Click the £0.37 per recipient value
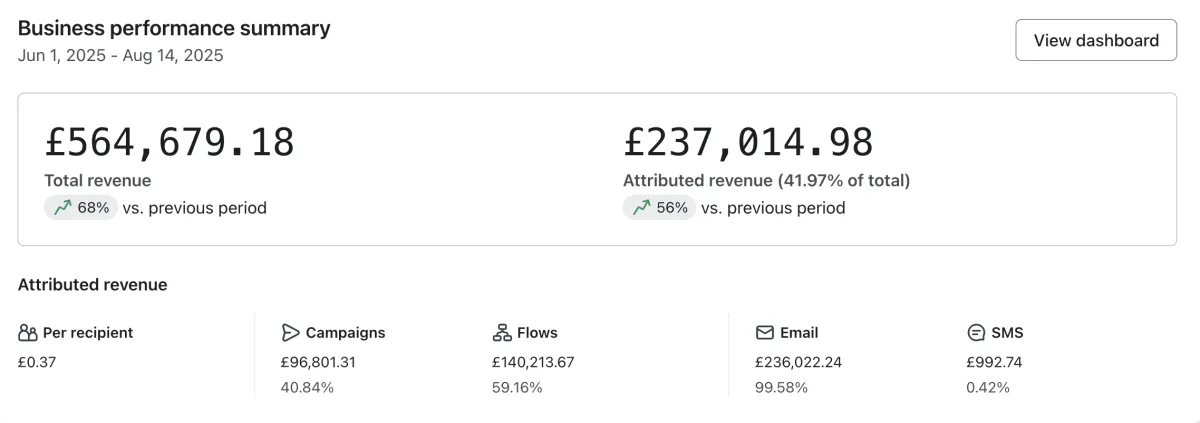The height and width of the screenshot is (423, 1200). [37, 362]
